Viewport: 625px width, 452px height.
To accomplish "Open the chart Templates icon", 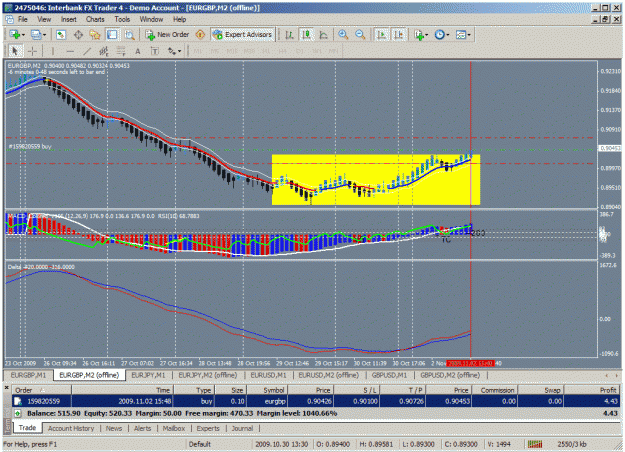I will click(461, 35).
